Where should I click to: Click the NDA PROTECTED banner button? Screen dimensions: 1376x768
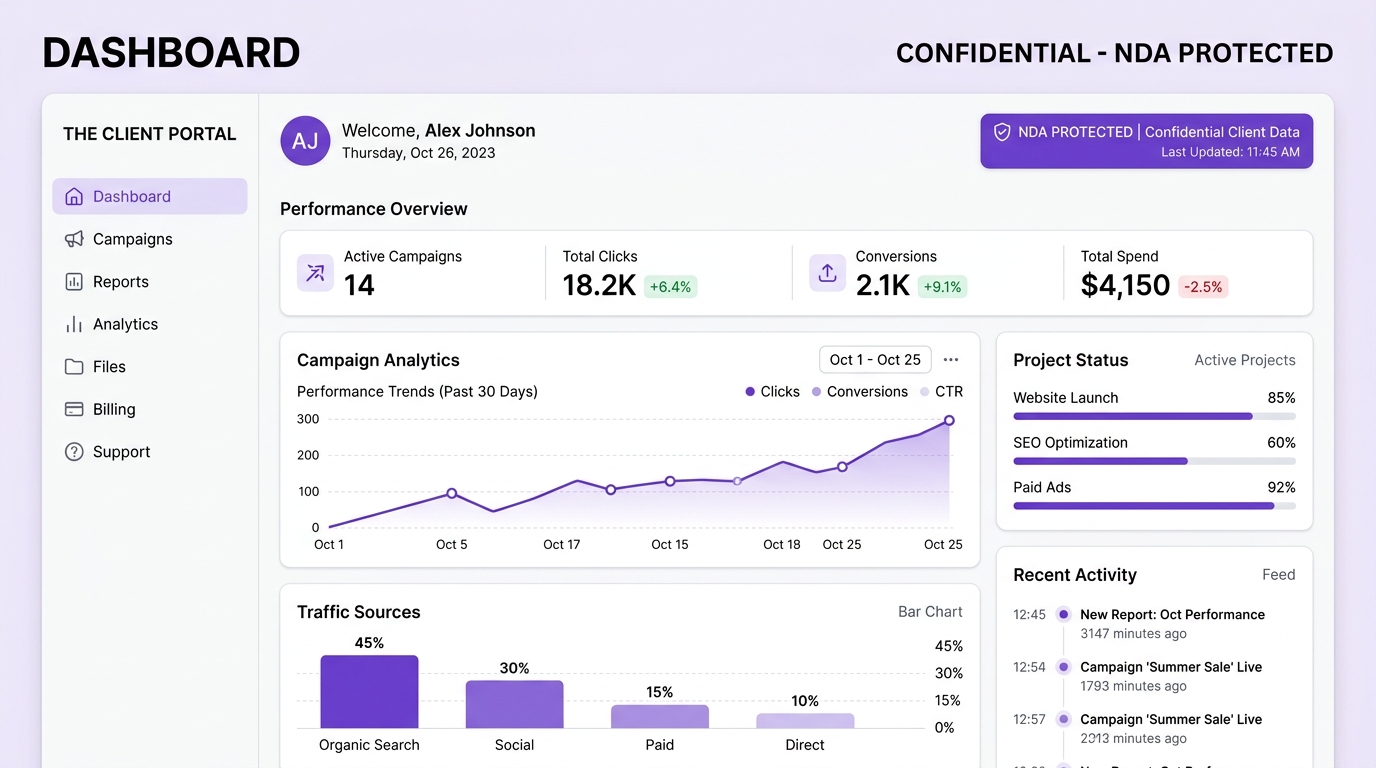(x=1146, y=141)
